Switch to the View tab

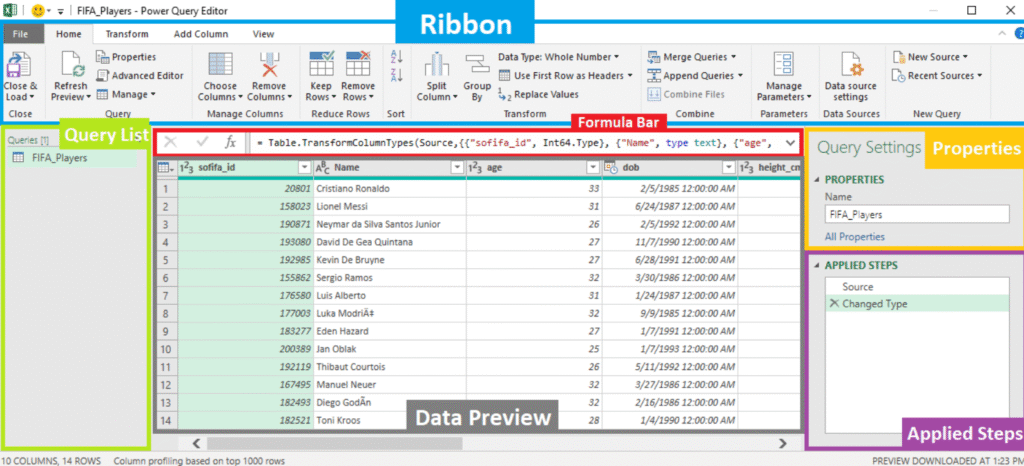pos(264,34)
